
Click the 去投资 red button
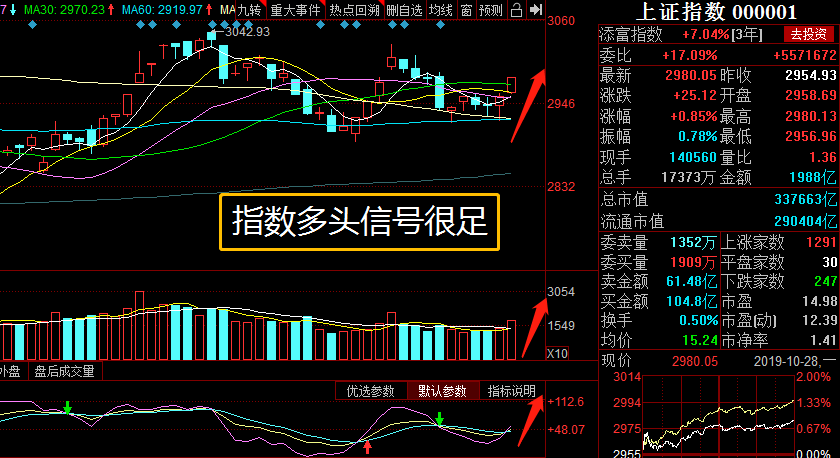(809, 35)
